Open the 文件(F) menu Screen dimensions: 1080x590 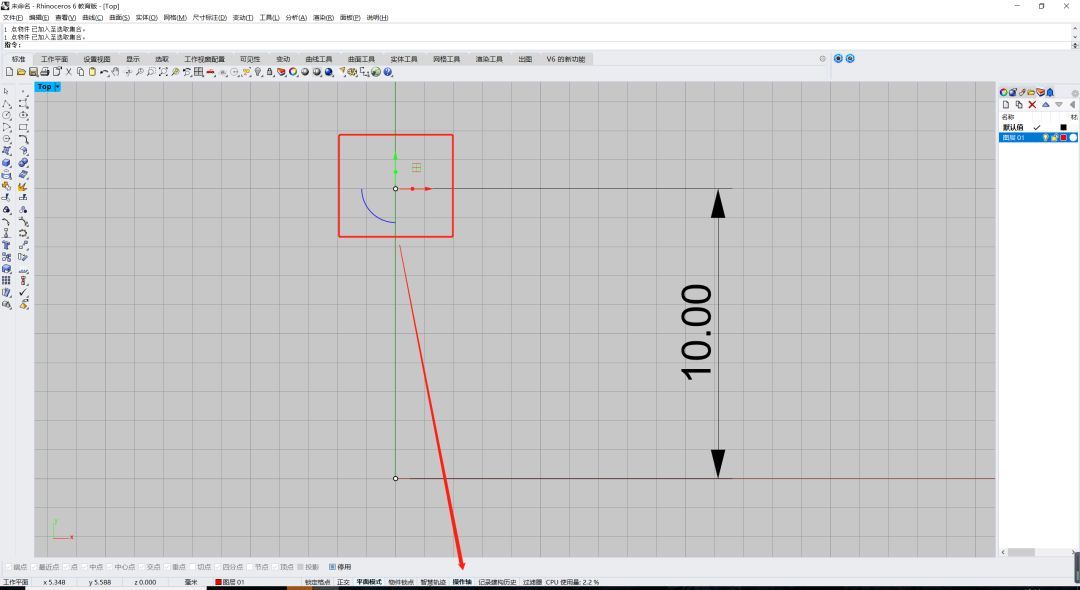[13, 17]
